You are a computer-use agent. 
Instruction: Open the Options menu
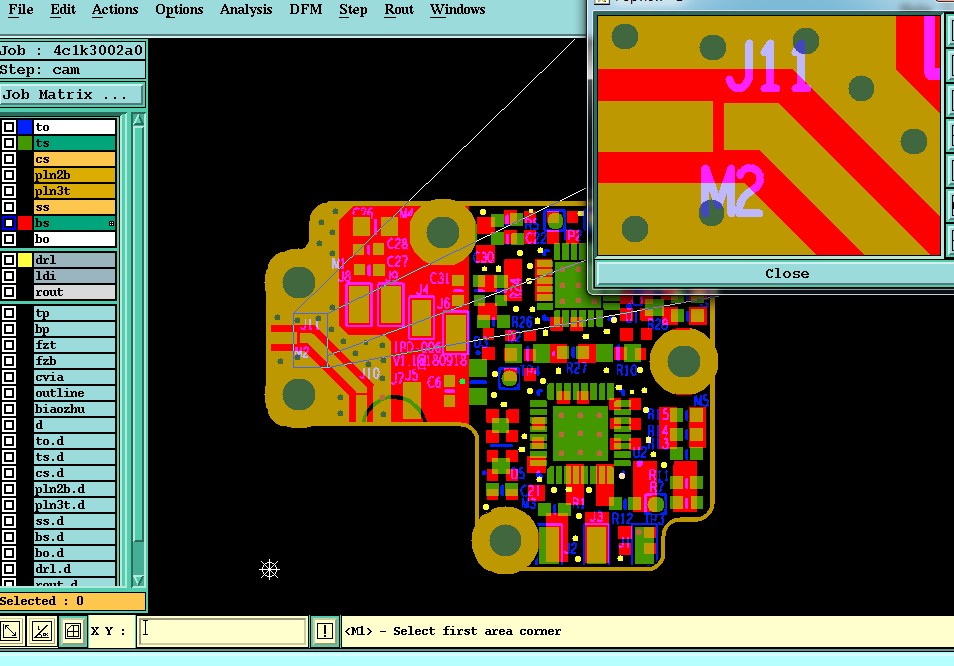179,10
